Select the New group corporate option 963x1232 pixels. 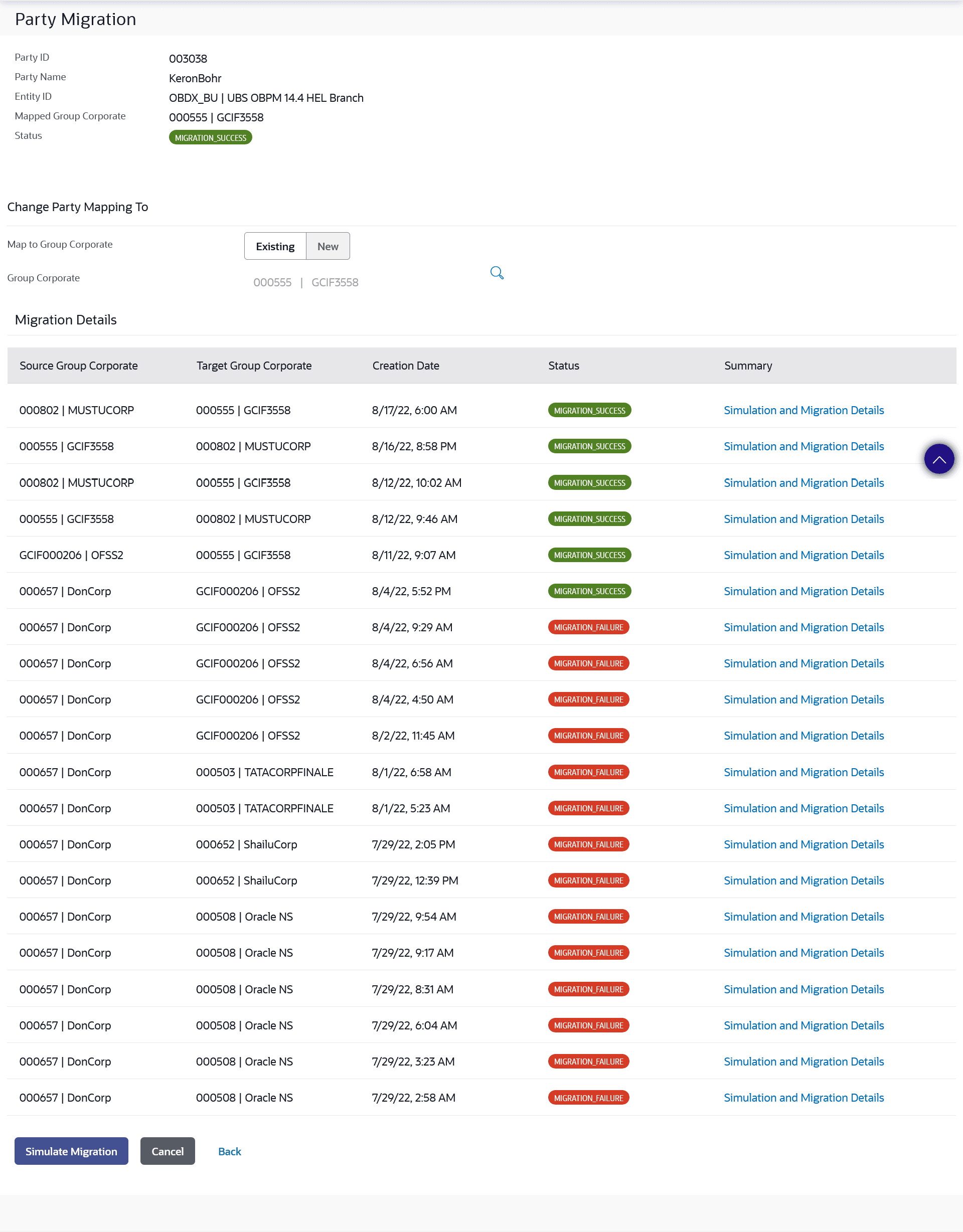[x=327, y=247]
